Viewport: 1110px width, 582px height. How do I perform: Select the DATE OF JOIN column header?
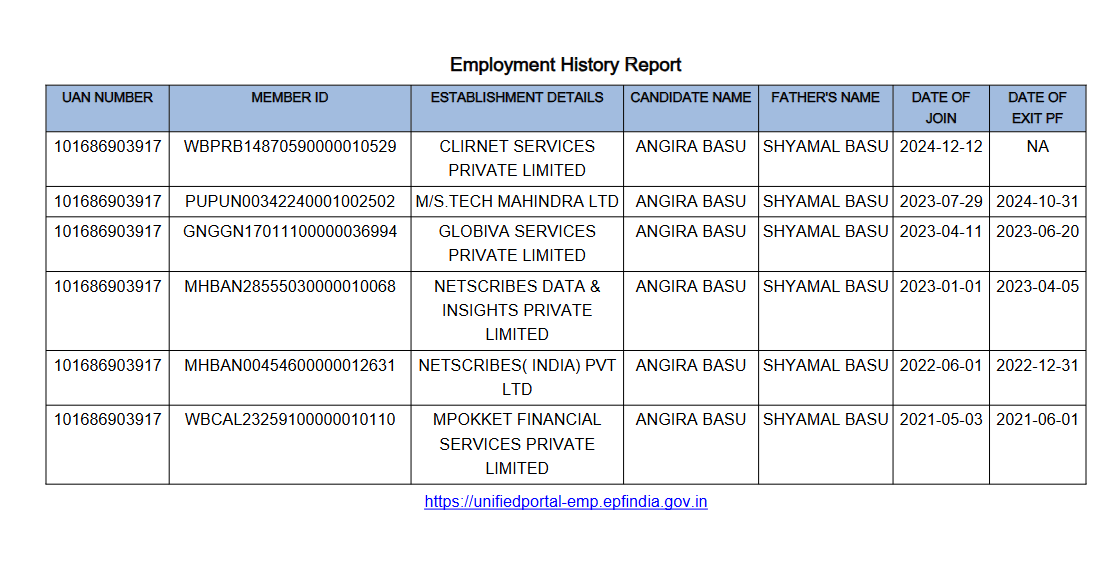coord(941,108)
